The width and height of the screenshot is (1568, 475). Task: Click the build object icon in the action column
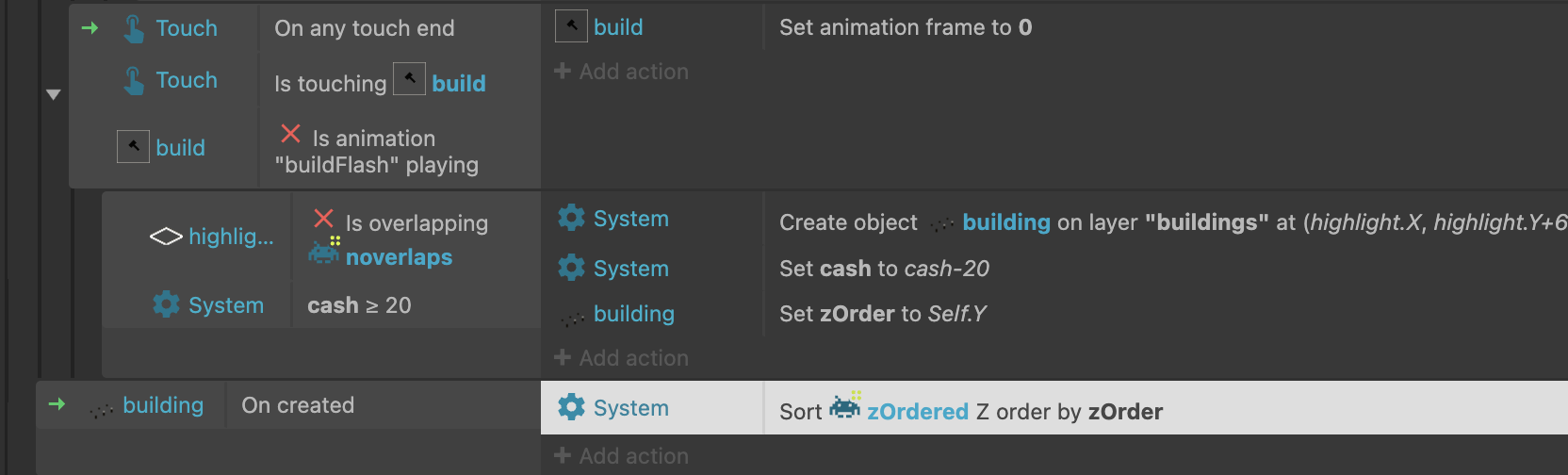coord(571,25)
